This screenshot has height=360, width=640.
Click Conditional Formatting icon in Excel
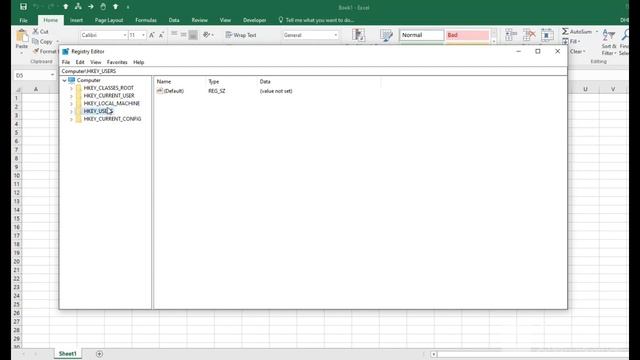click(x=359, y=35)
